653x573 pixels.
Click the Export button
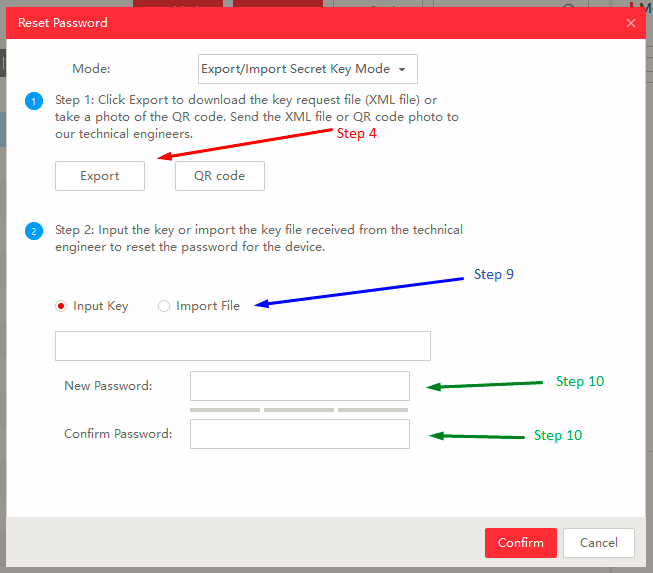pyautogui.click(x=100, y=176)
